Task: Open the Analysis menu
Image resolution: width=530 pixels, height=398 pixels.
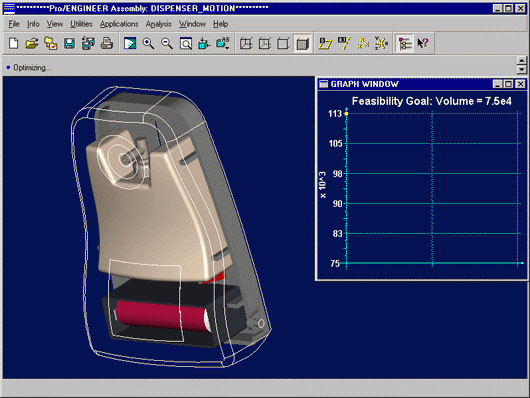Action: 159,24
